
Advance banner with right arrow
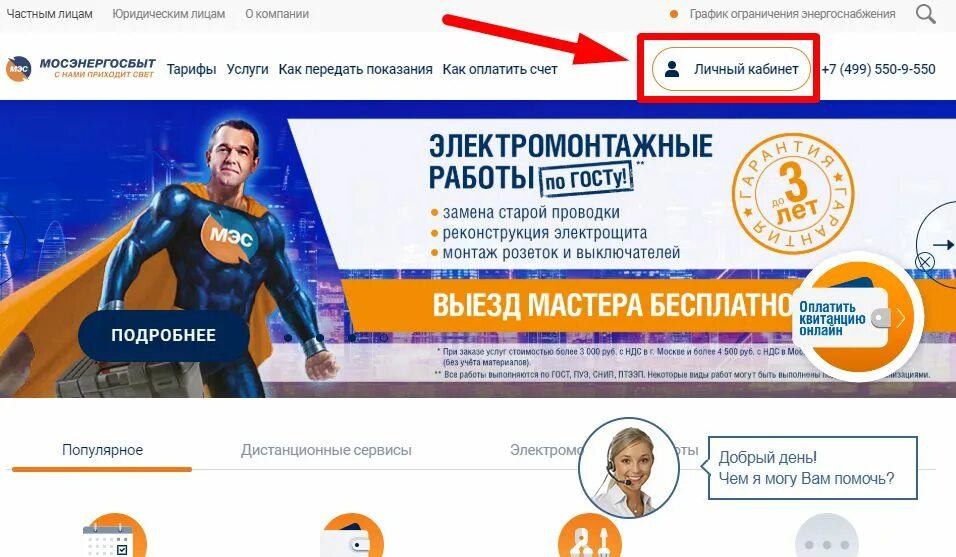pos(942,244)
